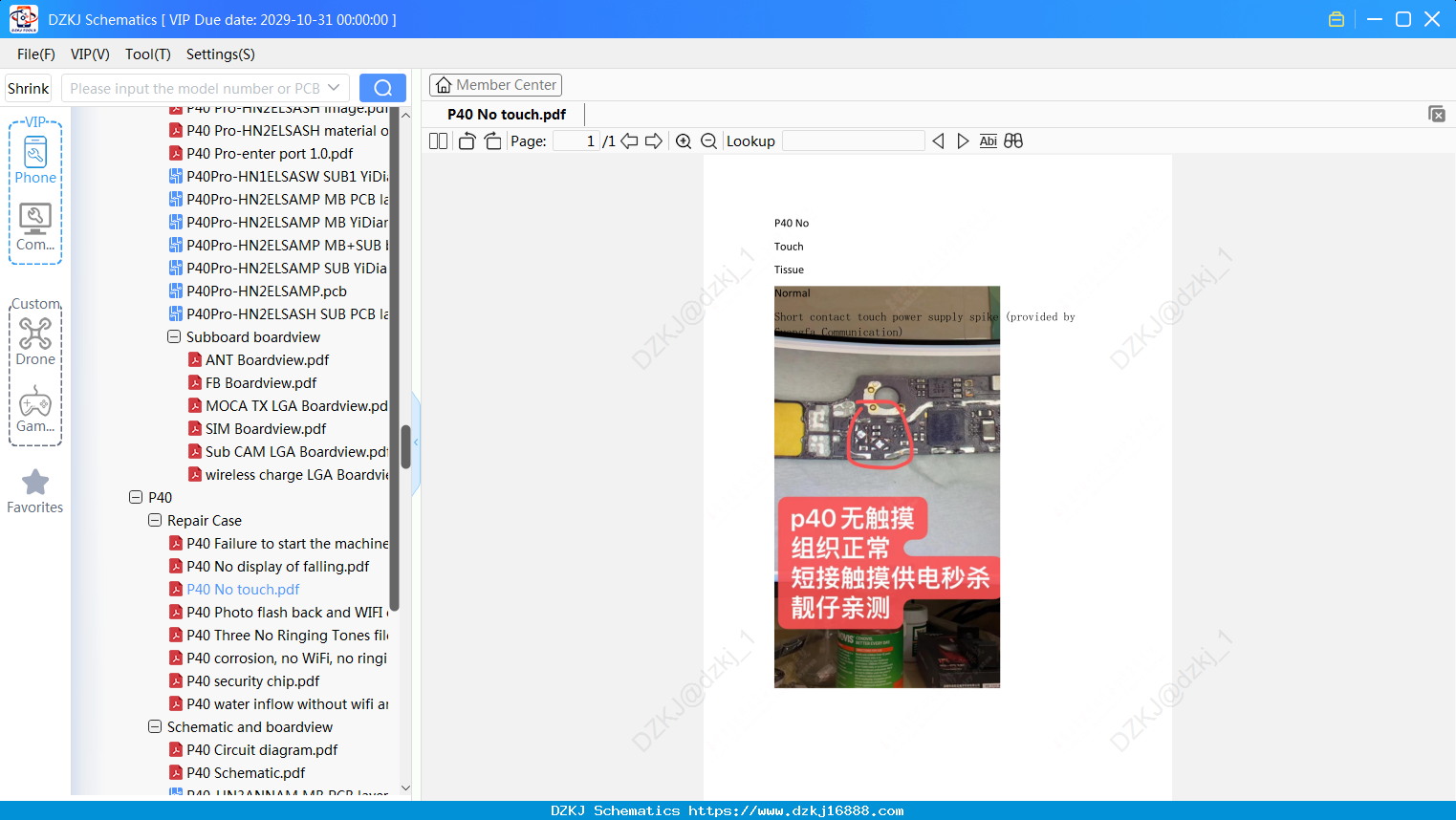The width and height of the screenshot is (1456, 820).
Task: Click the blue search magnifier button
Action: (382, 88)
